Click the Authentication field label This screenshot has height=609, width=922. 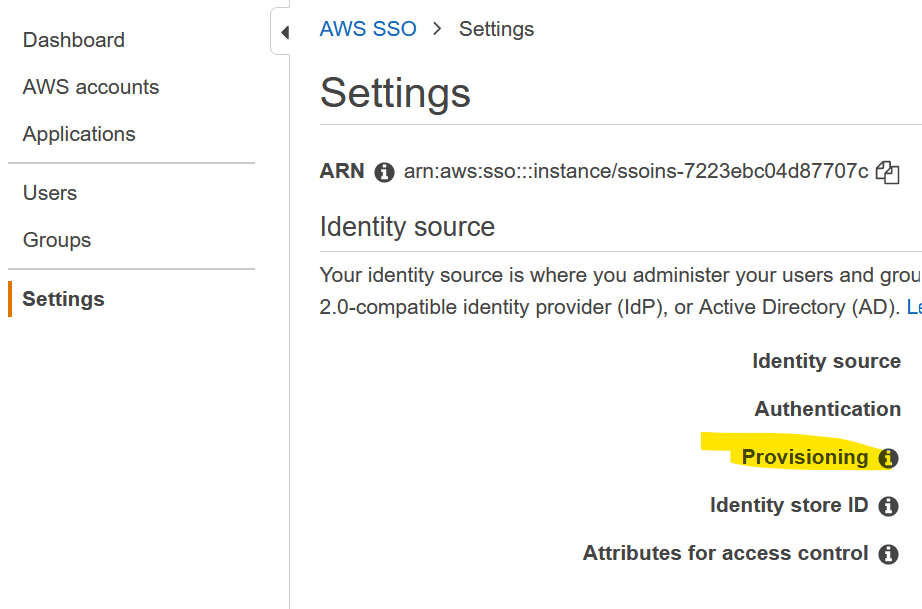[827, 409]
